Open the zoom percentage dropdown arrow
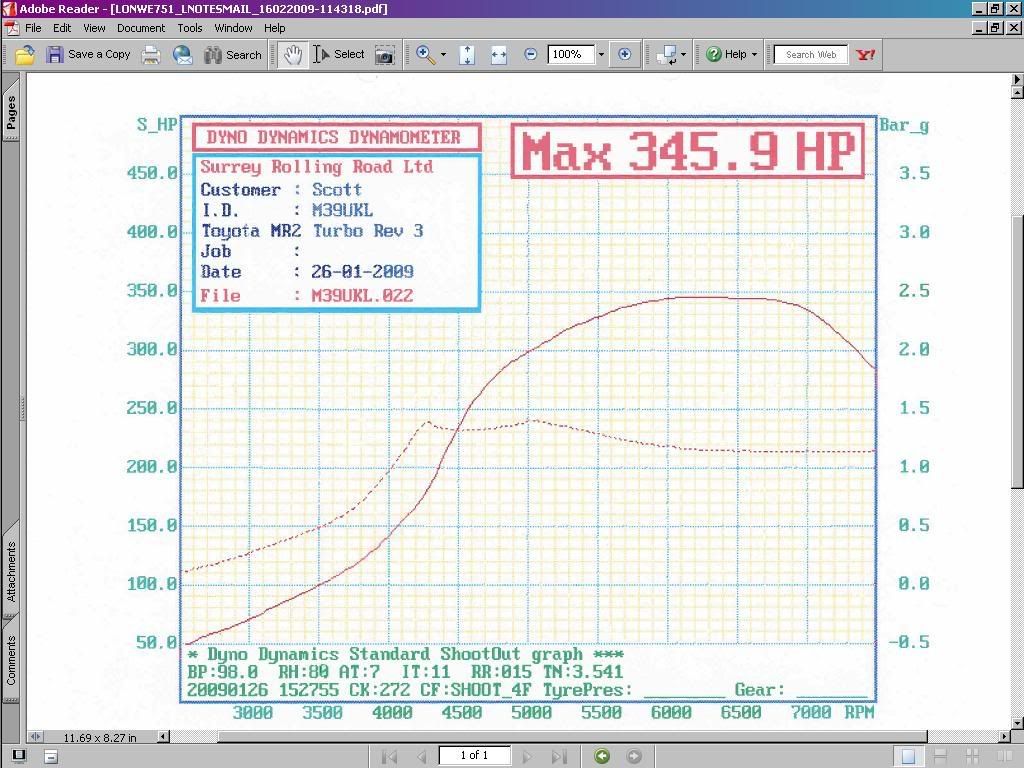 coord(601,55)
